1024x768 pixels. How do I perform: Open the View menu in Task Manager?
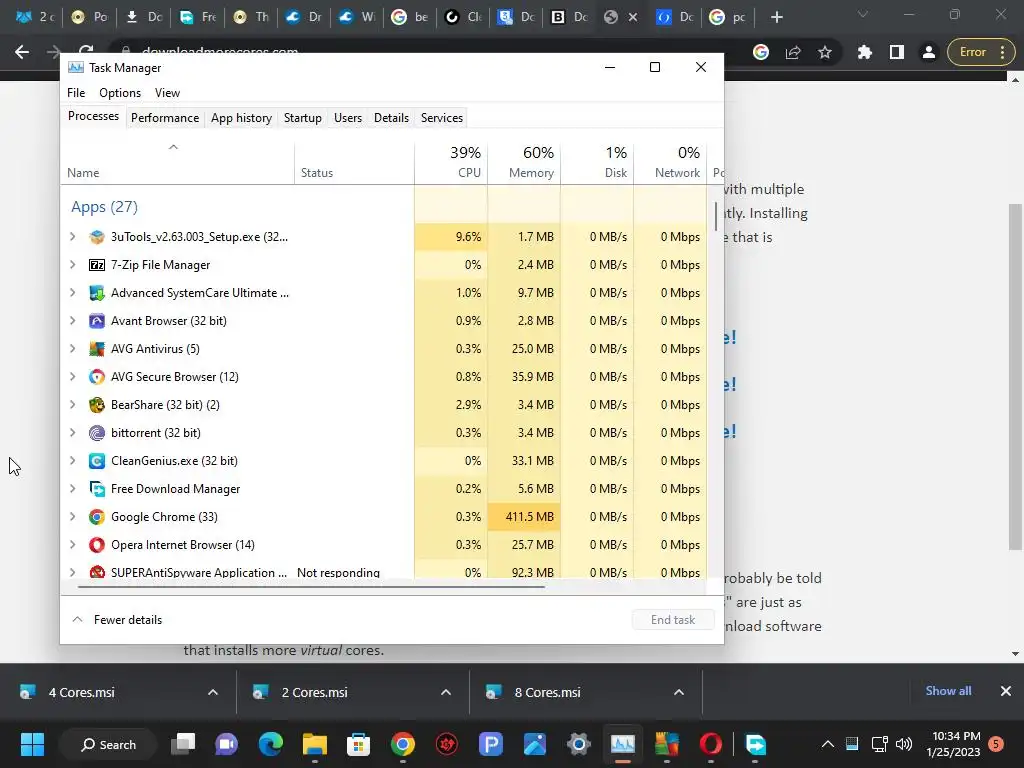(x=167, y=93)
